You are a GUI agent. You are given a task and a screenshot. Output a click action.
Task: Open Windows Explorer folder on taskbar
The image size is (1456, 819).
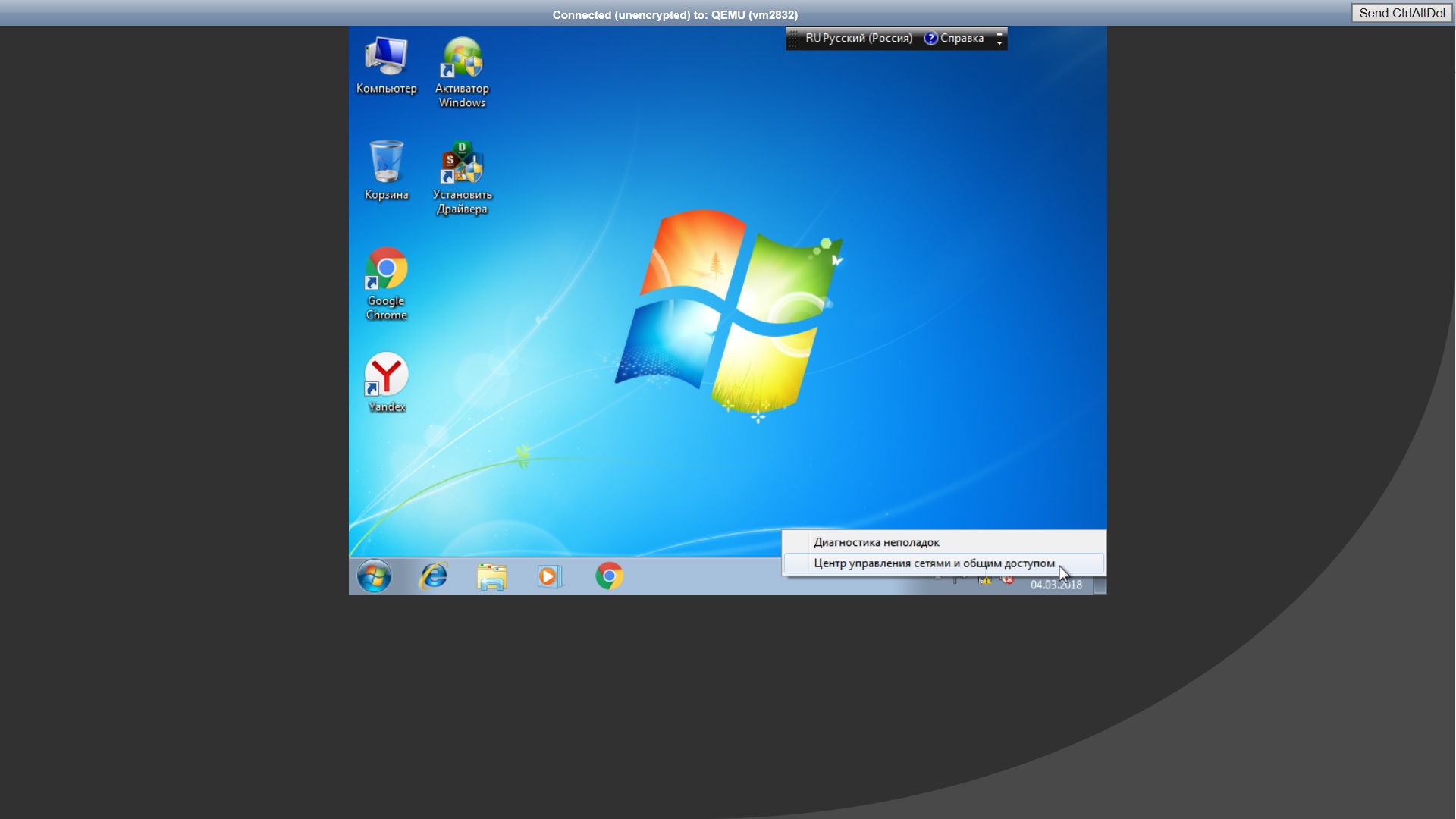point(492,576)
